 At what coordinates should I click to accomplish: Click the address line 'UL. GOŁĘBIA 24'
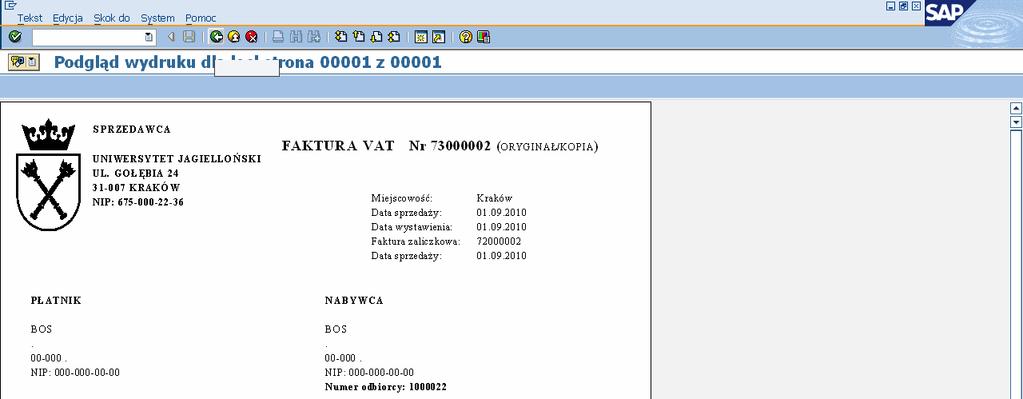click(136, 173)
